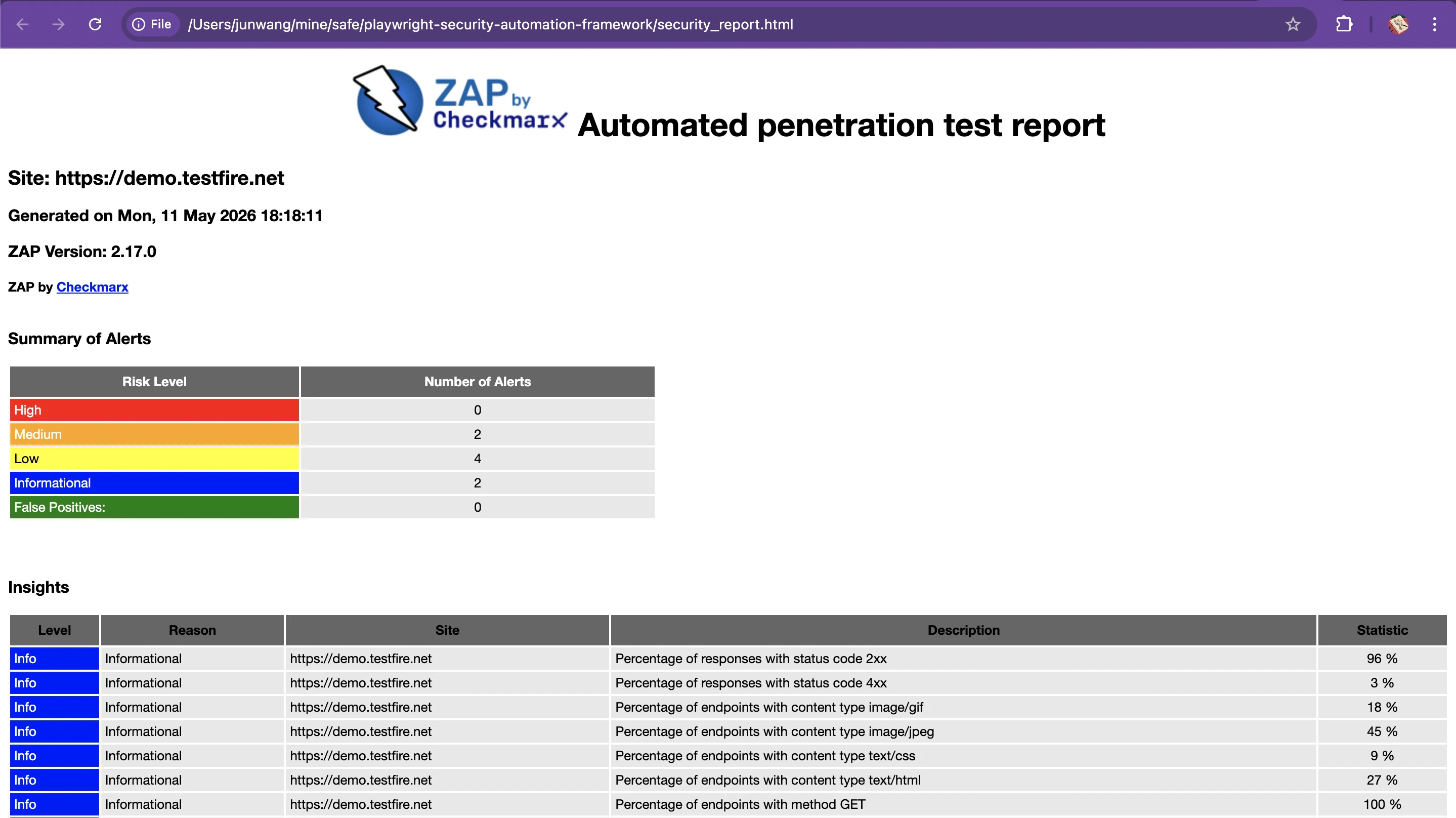Image resolution: width=1456 pixels, height=818 pixels.
Task: Click the method GET description
Action: [740, 804]
